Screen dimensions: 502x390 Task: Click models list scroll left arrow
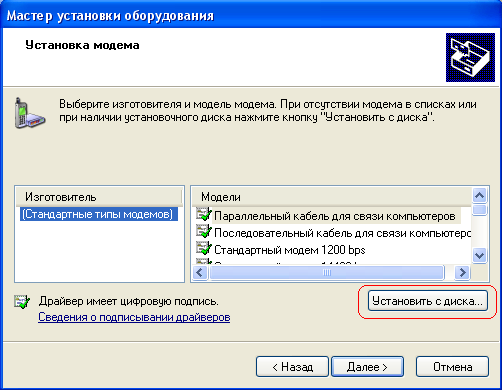pos(200,273)
